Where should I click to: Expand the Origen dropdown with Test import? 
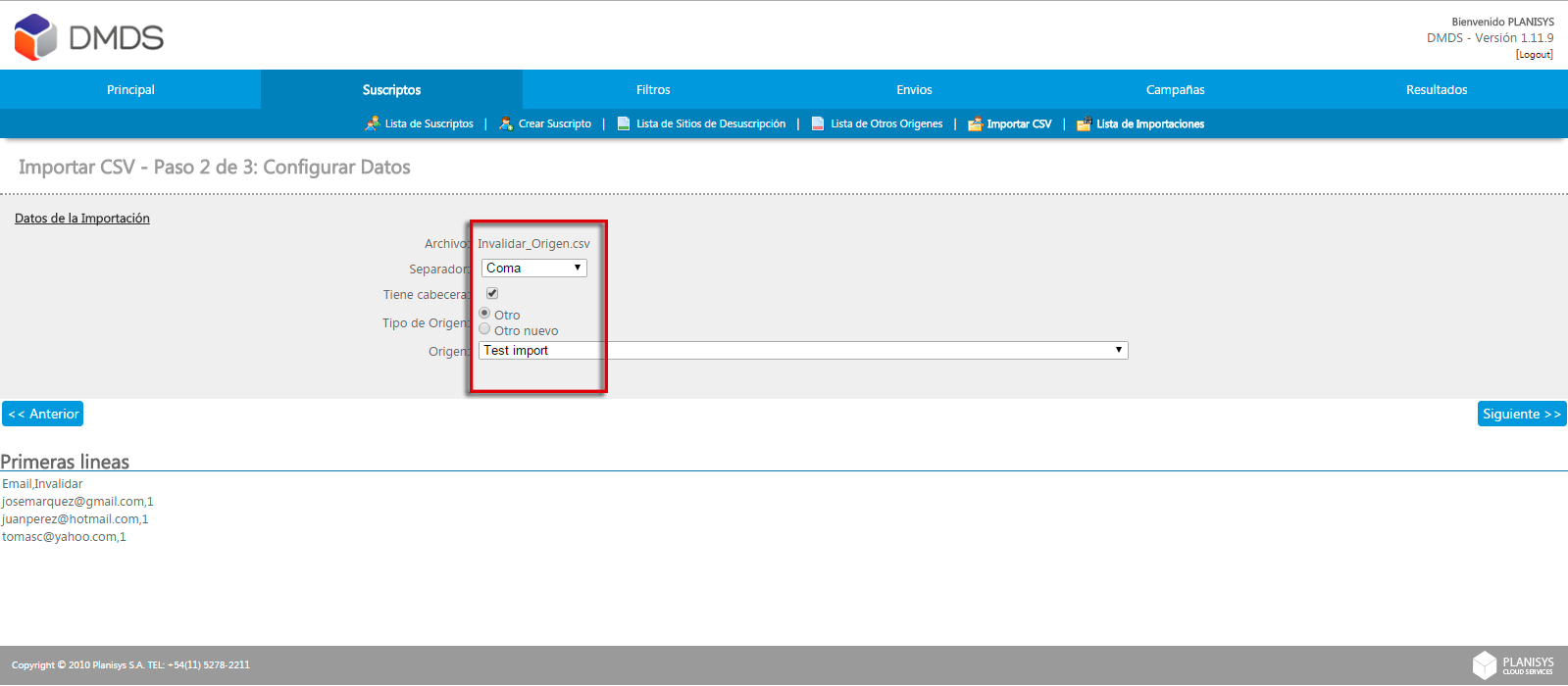pyautogui.click(x=803, y=350)
